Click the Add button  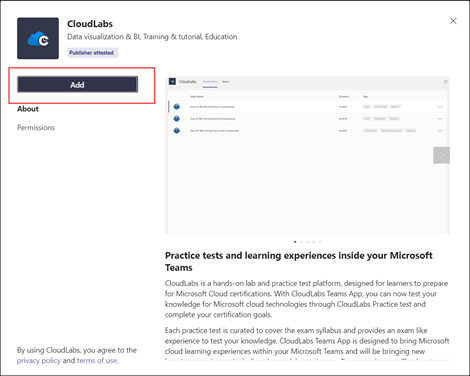pyautogui.click(x=77, y=85)
